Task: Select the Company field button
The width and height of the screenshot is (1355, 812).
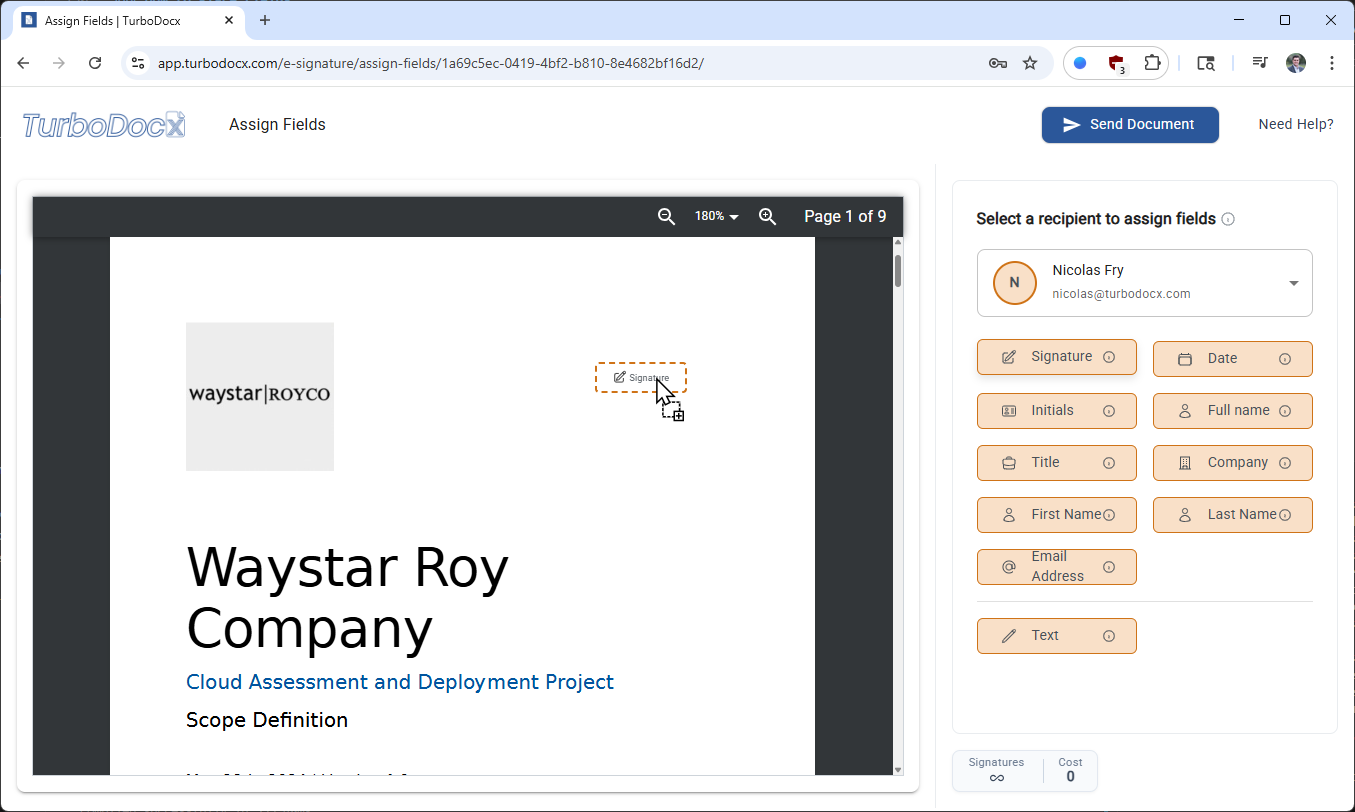Action: (x=1233, y=463)
